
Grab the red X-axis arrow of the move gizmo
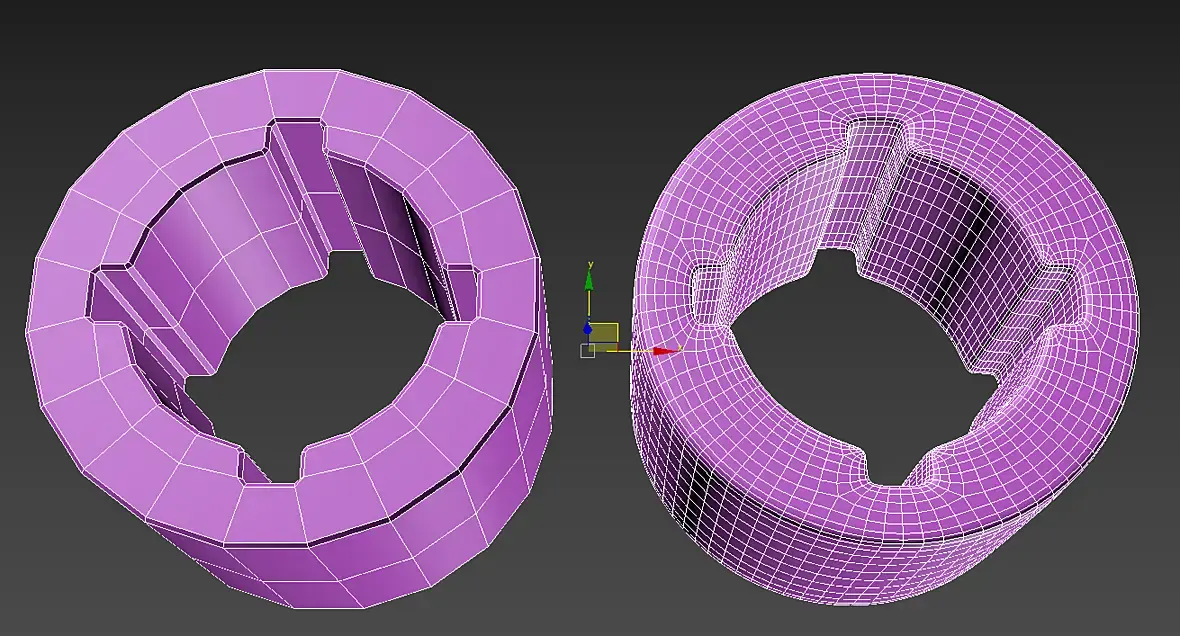(x=665, y=351)
